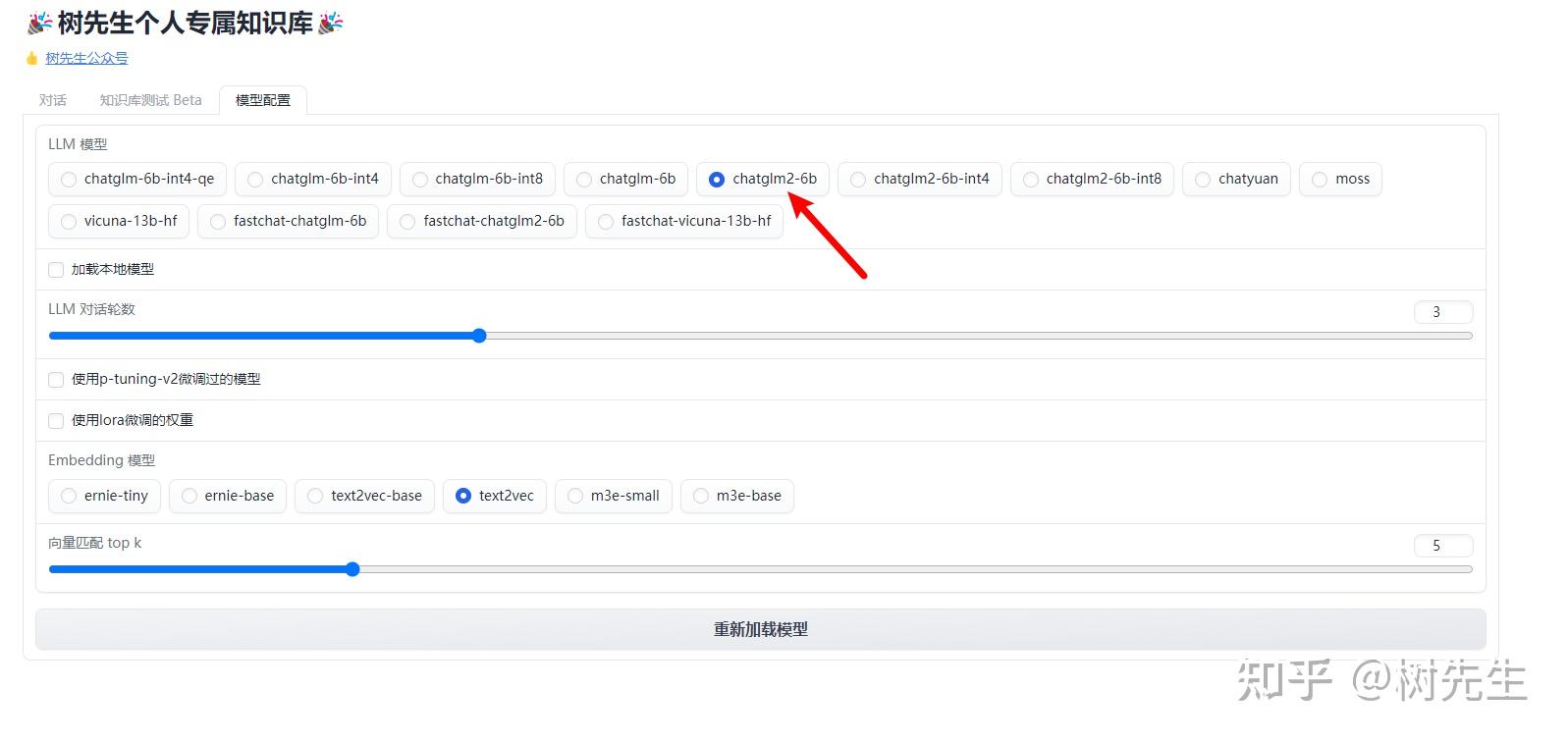1568x743 pixels.
Task: Open the 树先生公众号 link
Action: click(x=86, y=58)
